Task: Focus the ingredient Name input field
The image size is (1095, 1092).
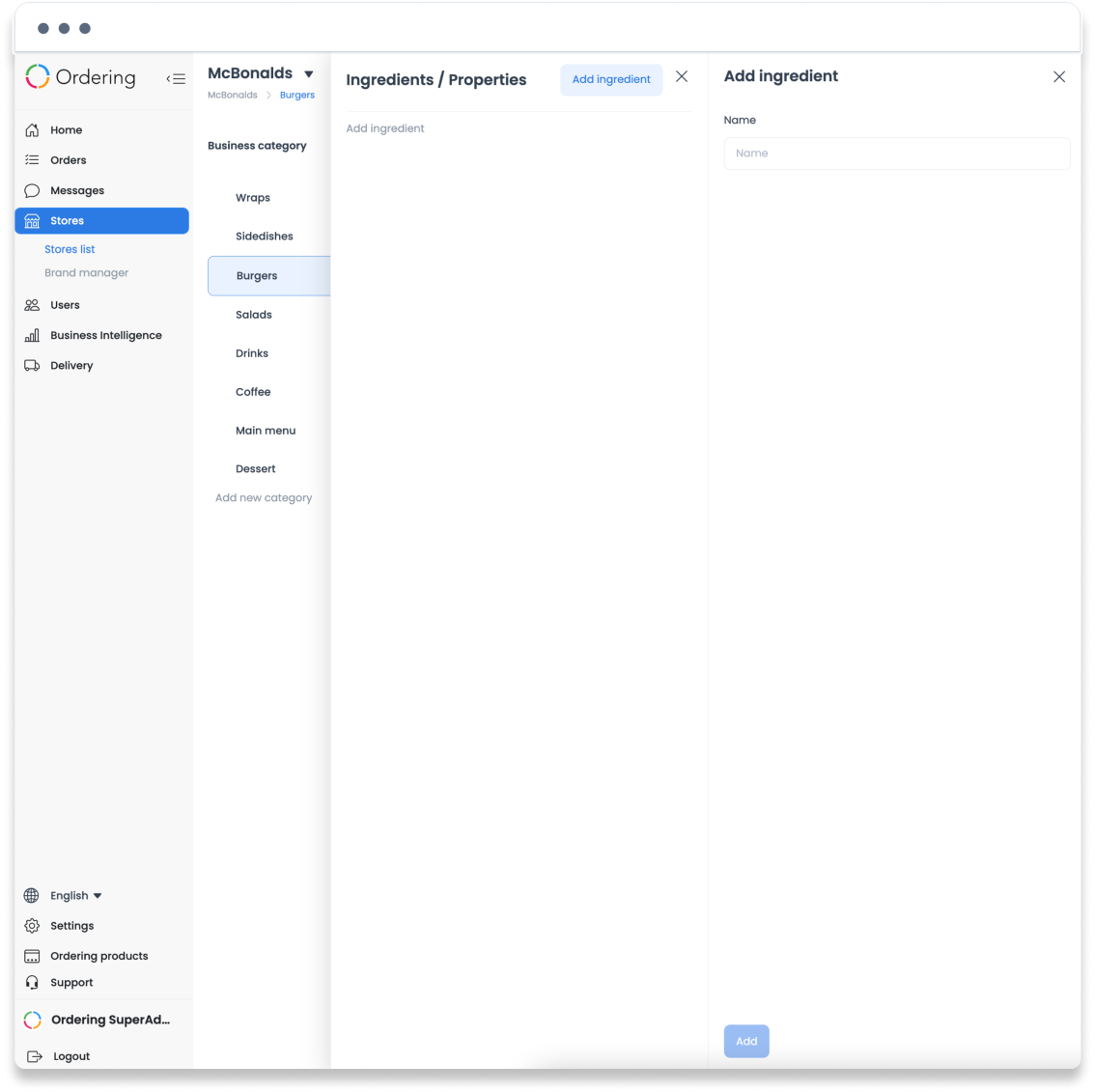Action: click(897, 154)
